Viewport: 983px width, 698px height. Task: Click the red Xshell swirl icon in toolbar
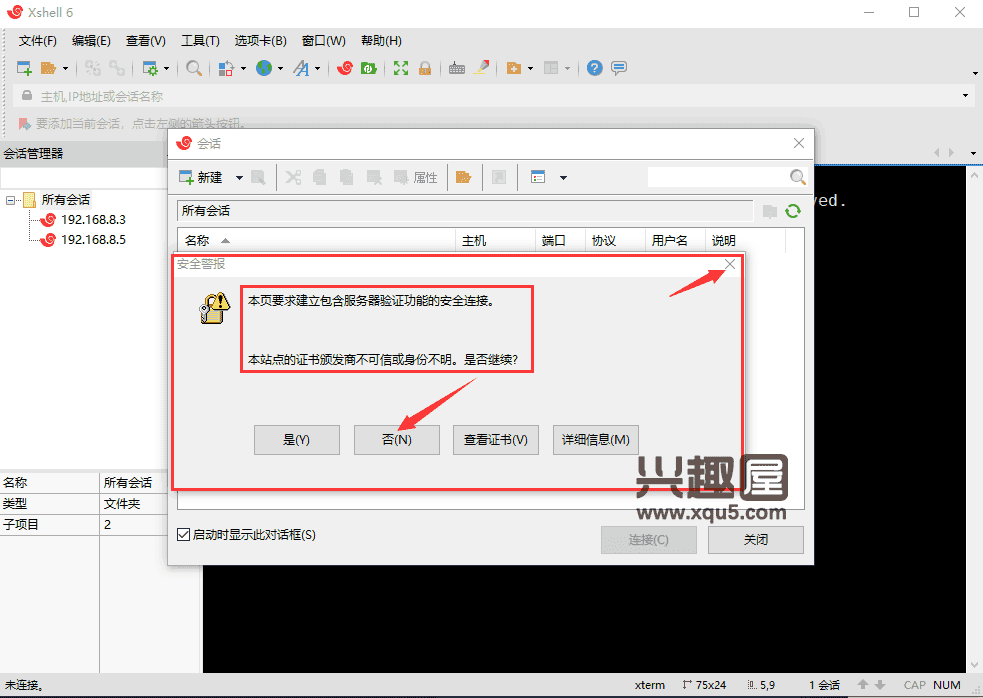tap(345, 68)
